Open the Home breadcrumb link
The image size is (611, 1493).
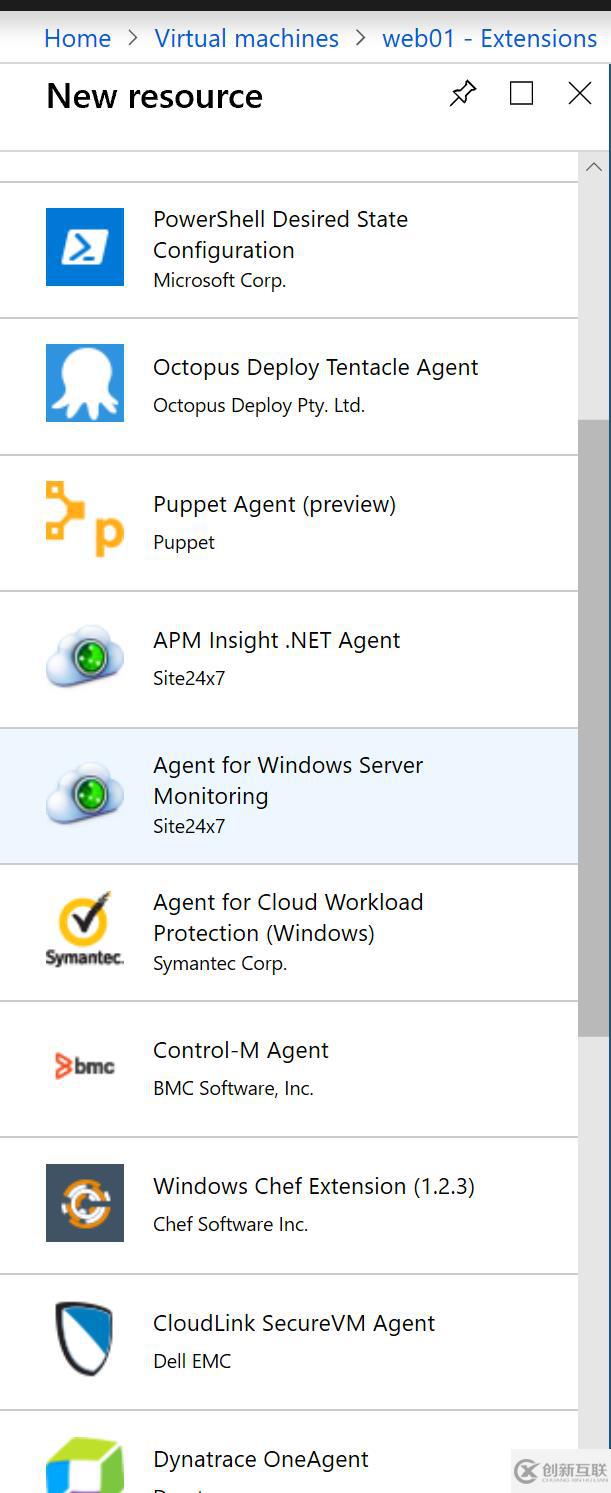77,38
